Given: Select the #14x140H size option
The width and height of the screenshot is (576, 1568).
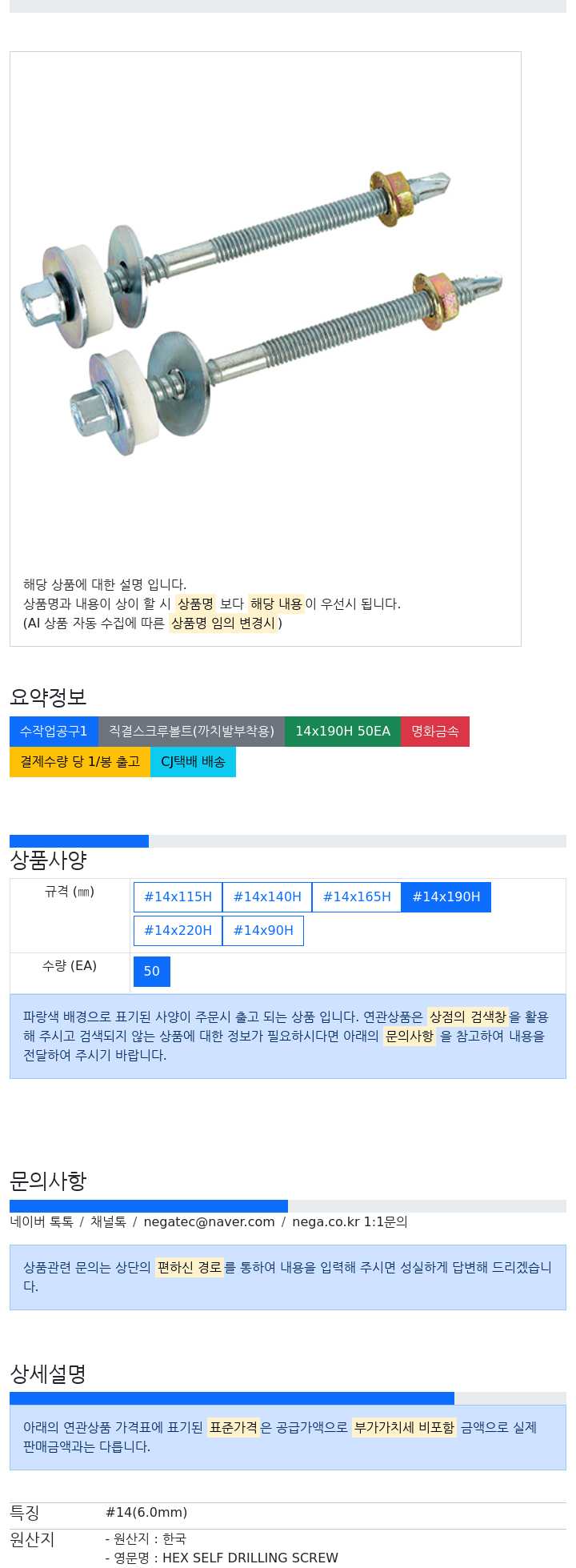Looking at the screenshot, I should 267,897.
